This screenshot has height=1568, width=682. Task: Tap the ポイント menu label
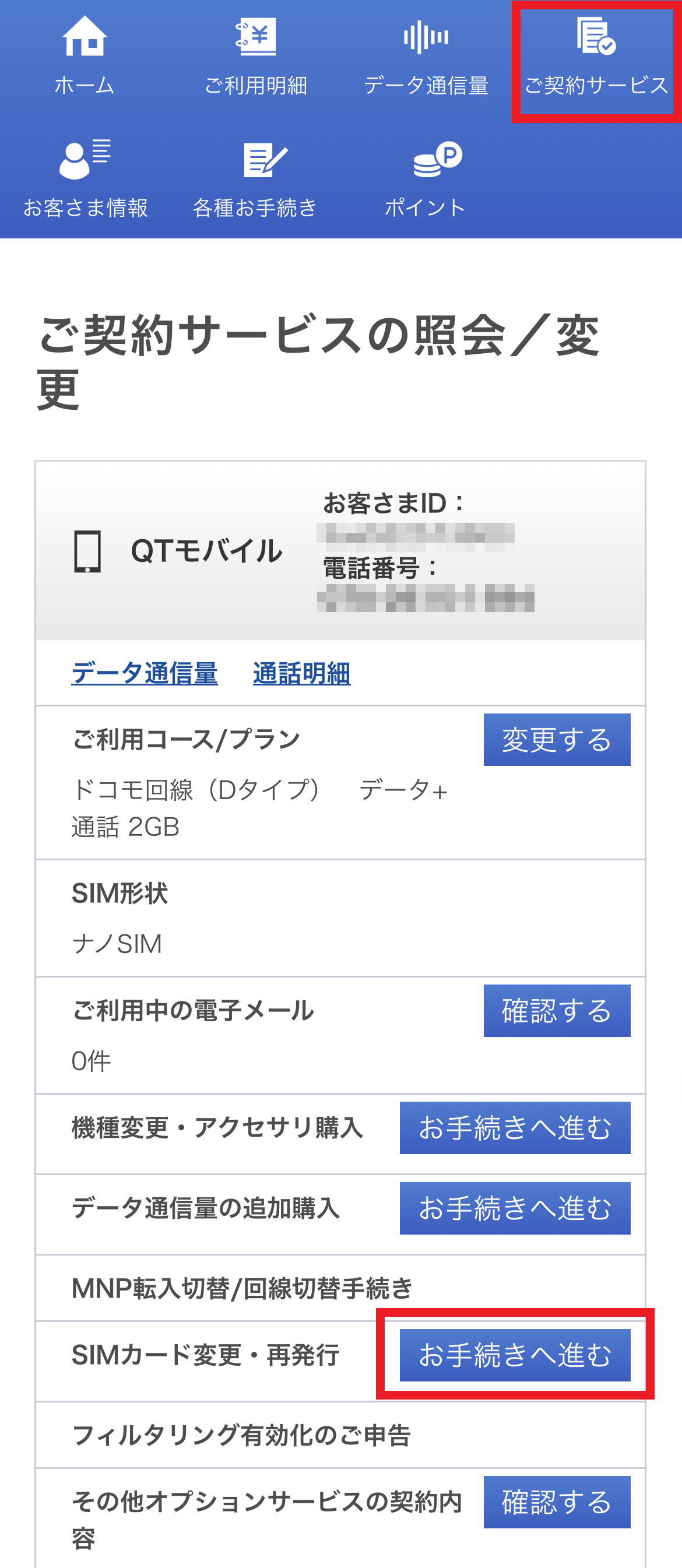(x=426, y=208)
